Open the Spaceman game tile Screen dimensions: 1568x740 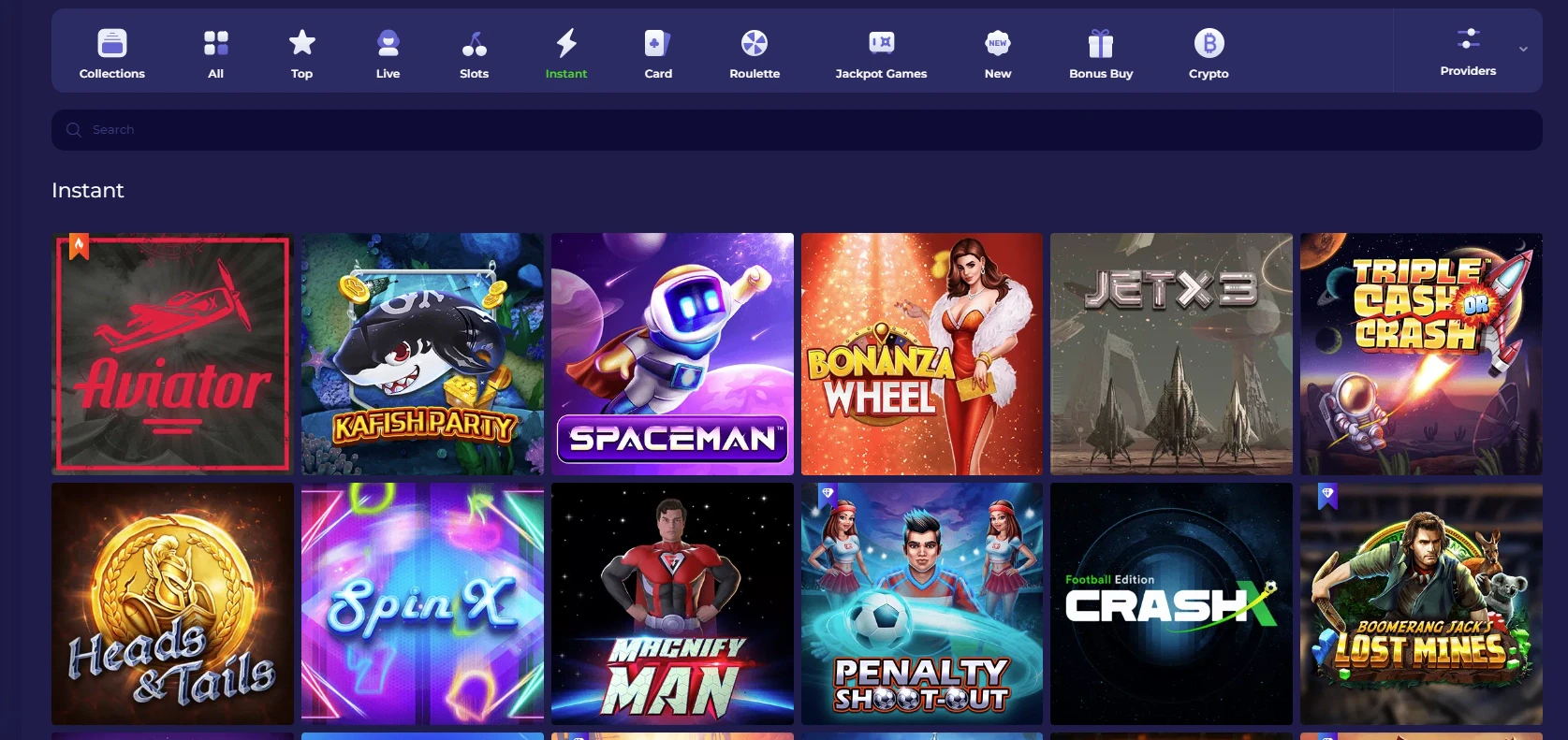(672, 354)
